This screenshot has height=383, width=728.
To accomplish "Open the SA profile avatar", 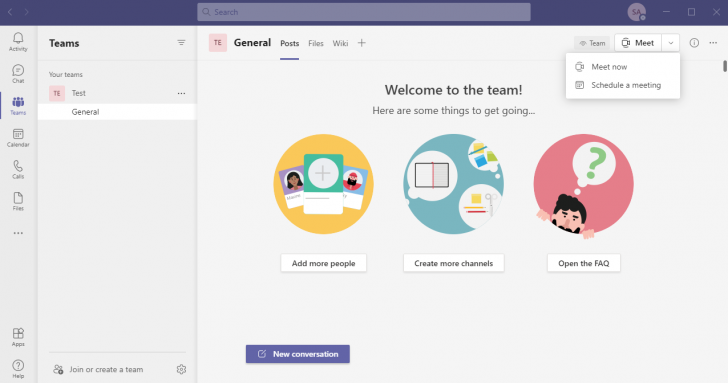I will coord(637,12).
